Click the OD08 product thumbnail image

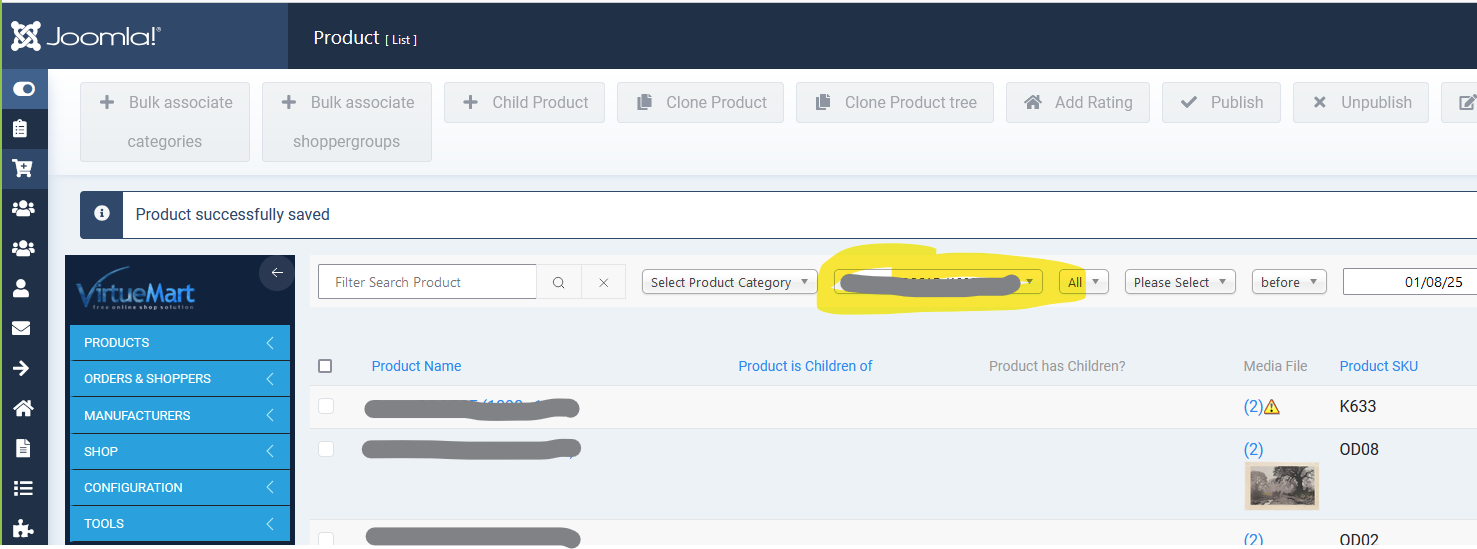(x=1281, y=485)
